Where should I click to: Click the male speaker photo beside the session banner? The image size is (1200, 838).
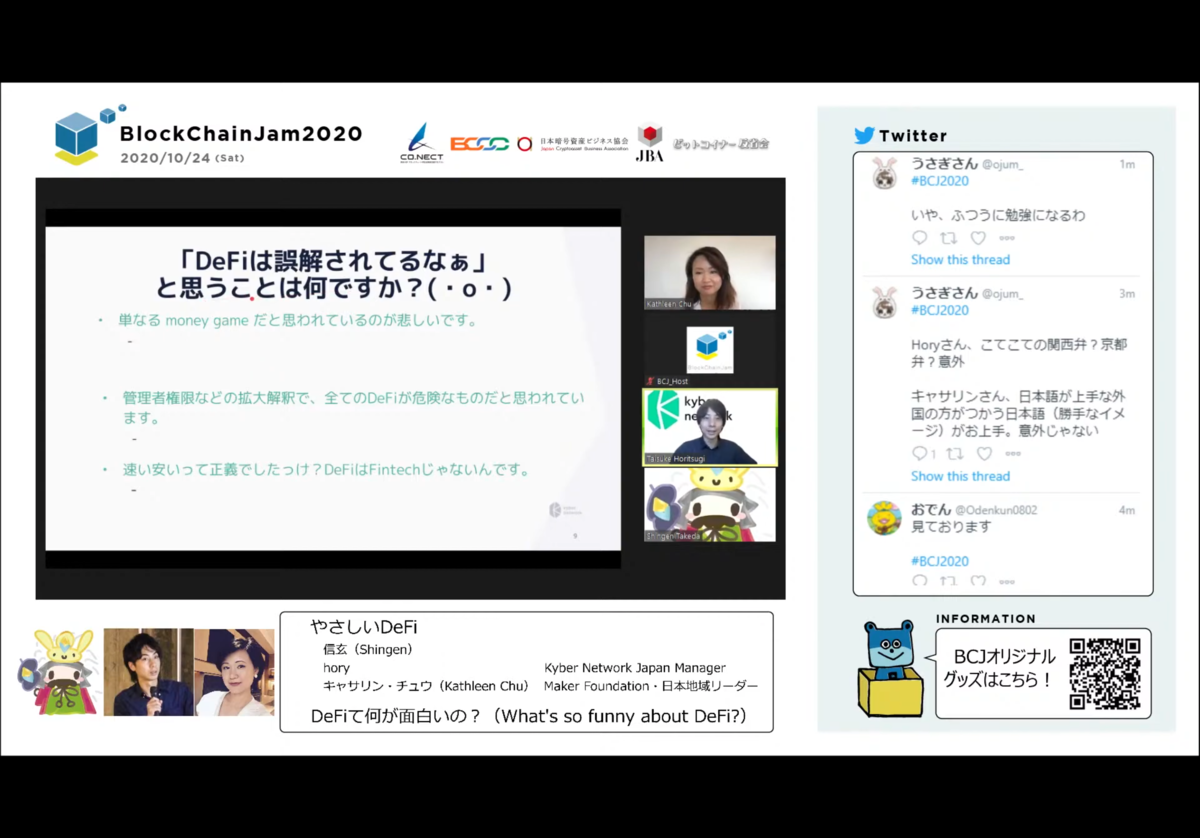coord(148,672)
